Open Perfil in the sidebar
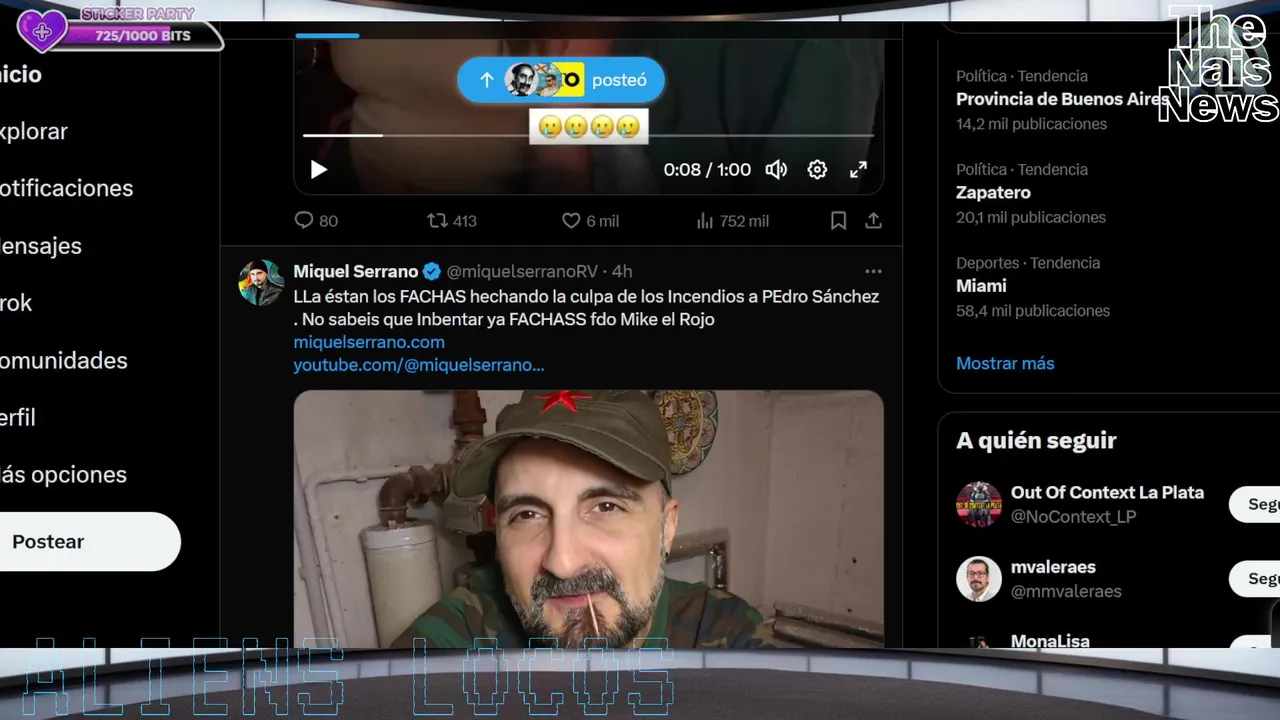 [x=18, y=417]
